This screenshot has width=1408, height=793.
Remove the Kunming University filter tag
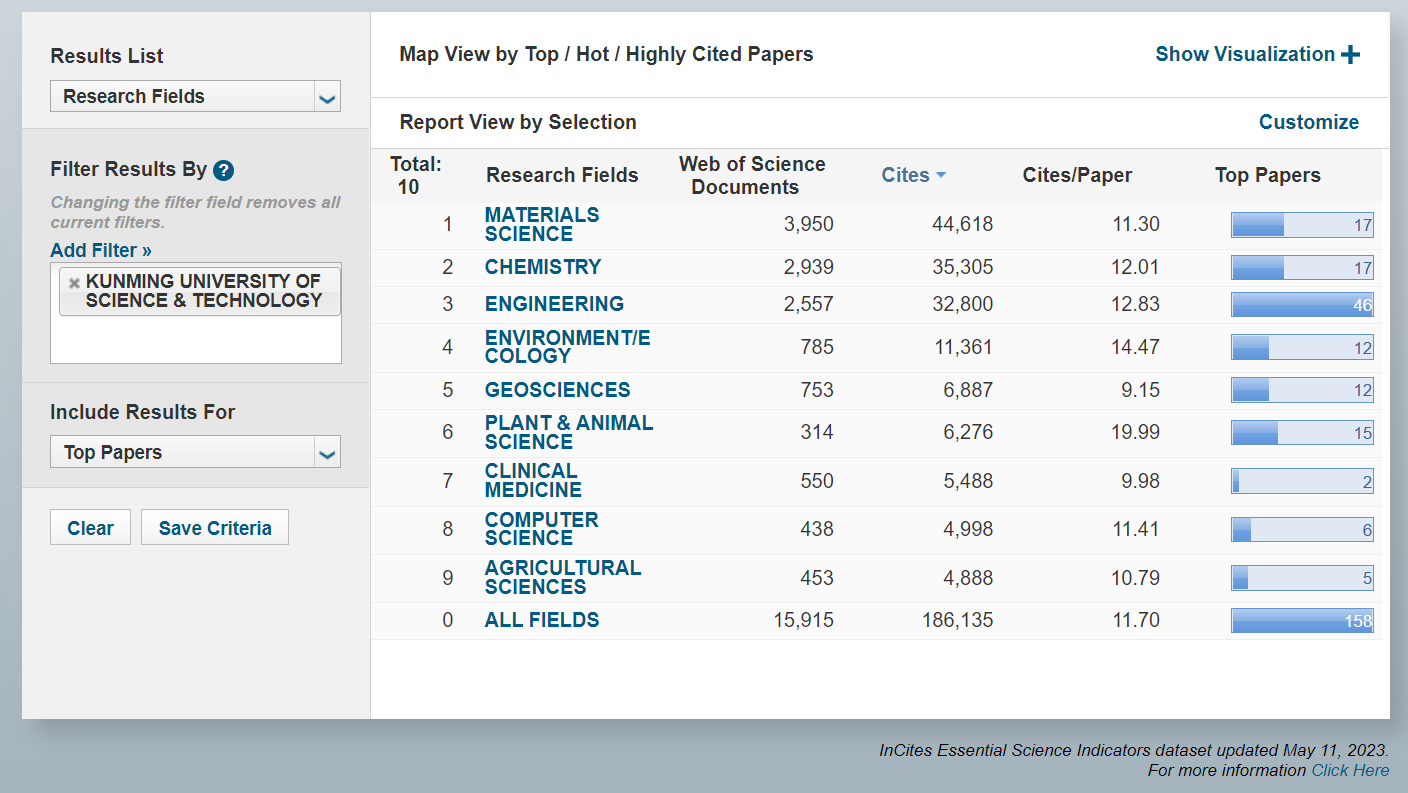pyautogui.click(x=74, y=283)
